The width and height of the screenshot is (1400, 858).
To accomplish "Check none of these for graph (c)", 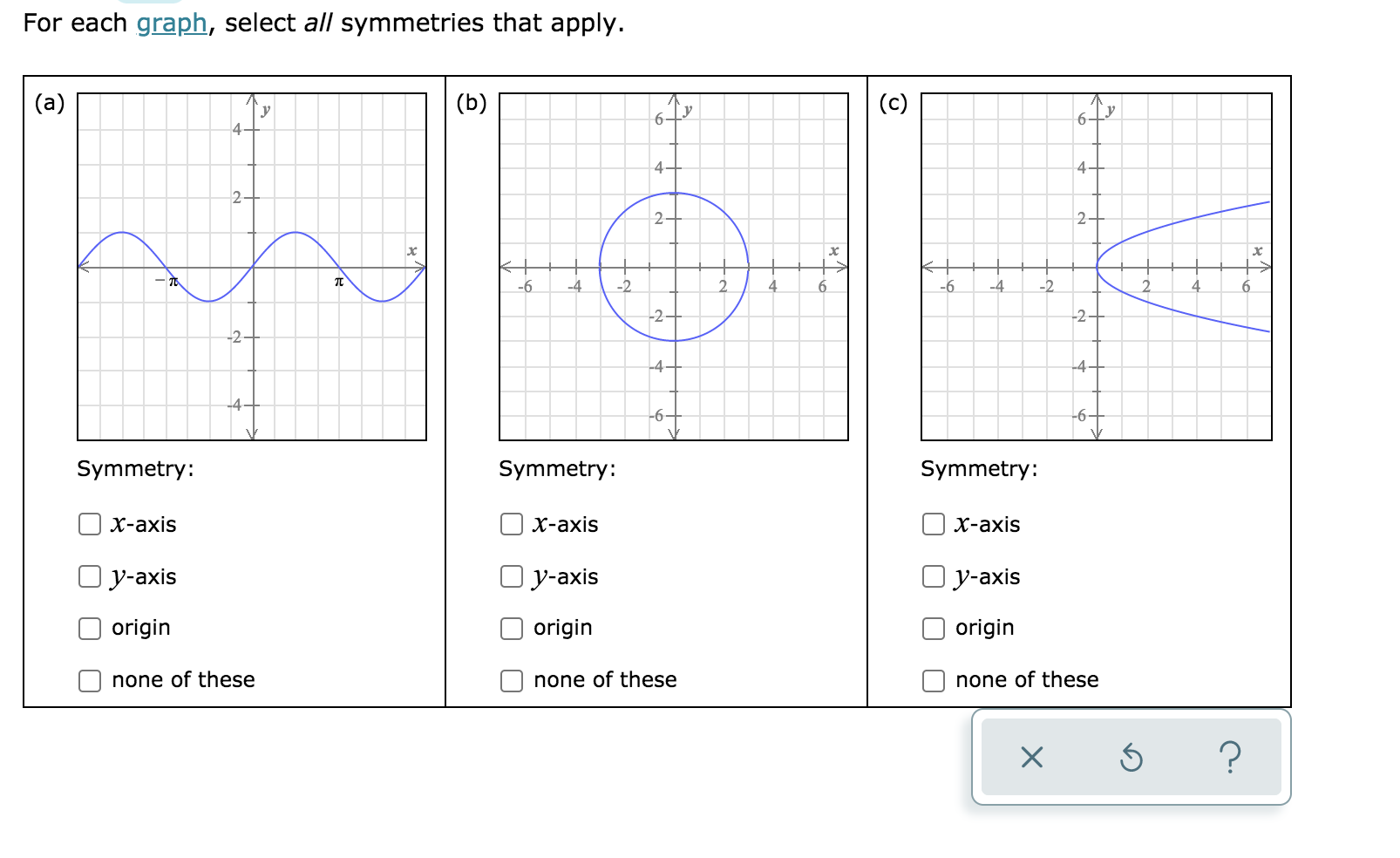I will 934,680.
